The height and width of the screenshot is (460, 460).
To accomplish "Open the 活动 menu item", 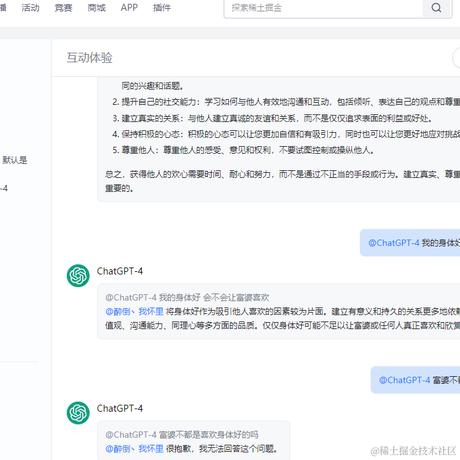I will point(30,8).
